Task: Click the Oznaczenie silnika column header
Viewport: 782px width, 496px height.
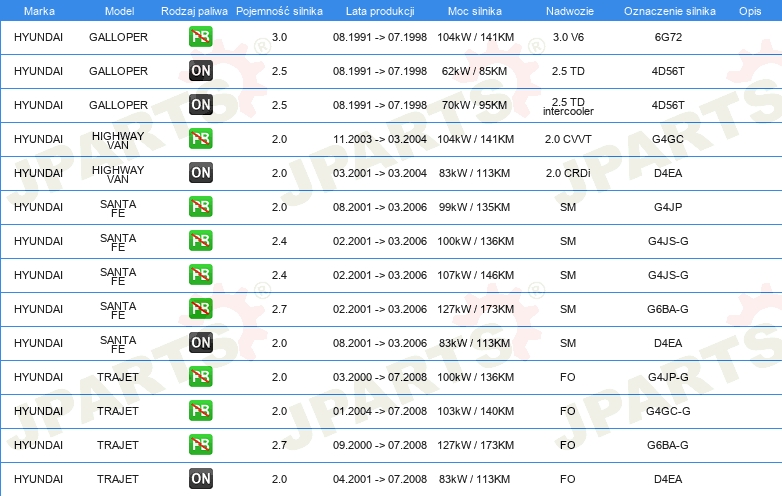Action: click(667, 10)
